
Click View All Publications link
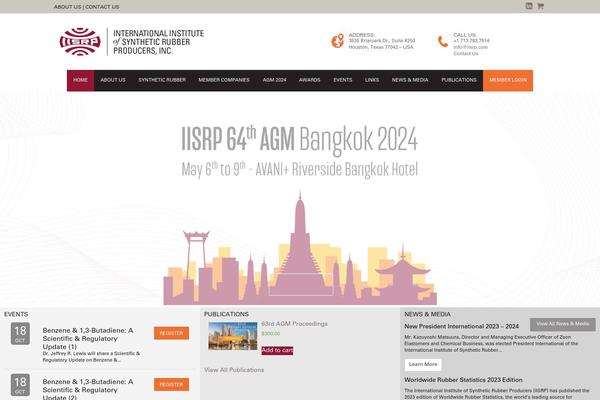(x=234, y=370)
